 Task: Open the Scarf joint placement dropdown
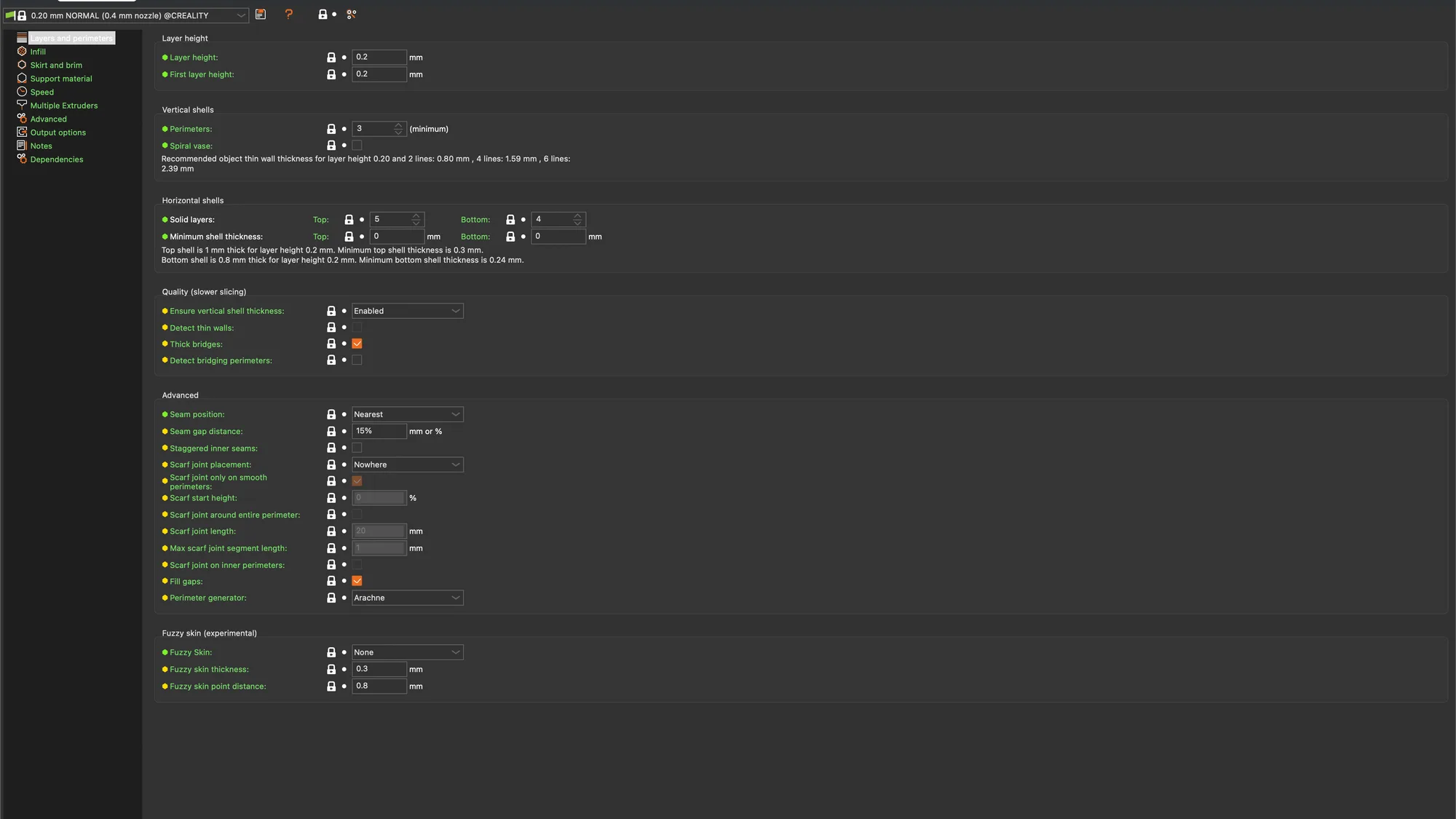pos(408,464)
